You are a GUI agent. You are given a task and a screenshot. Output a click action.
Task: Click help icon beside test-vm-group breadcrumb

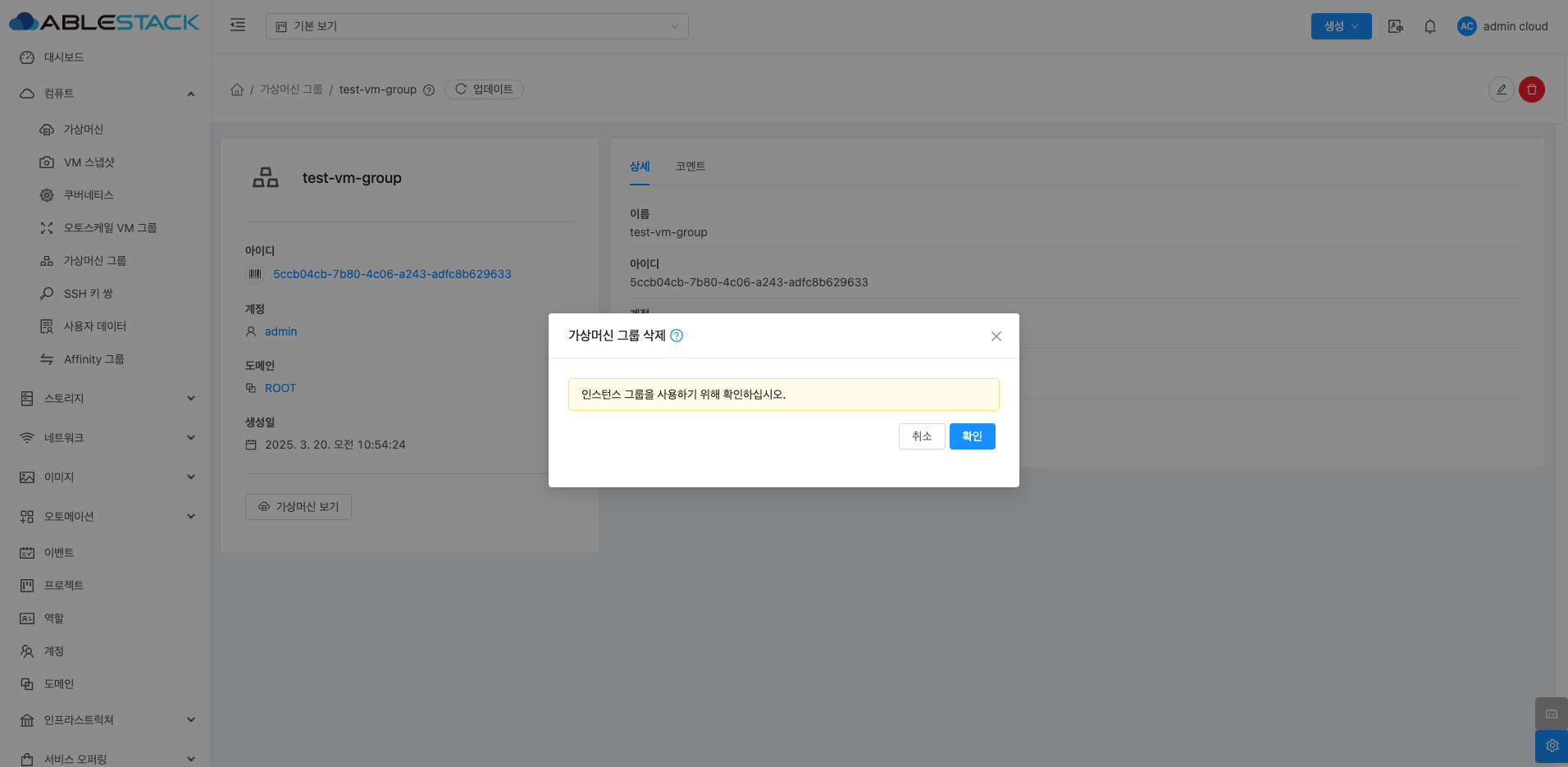429,90
